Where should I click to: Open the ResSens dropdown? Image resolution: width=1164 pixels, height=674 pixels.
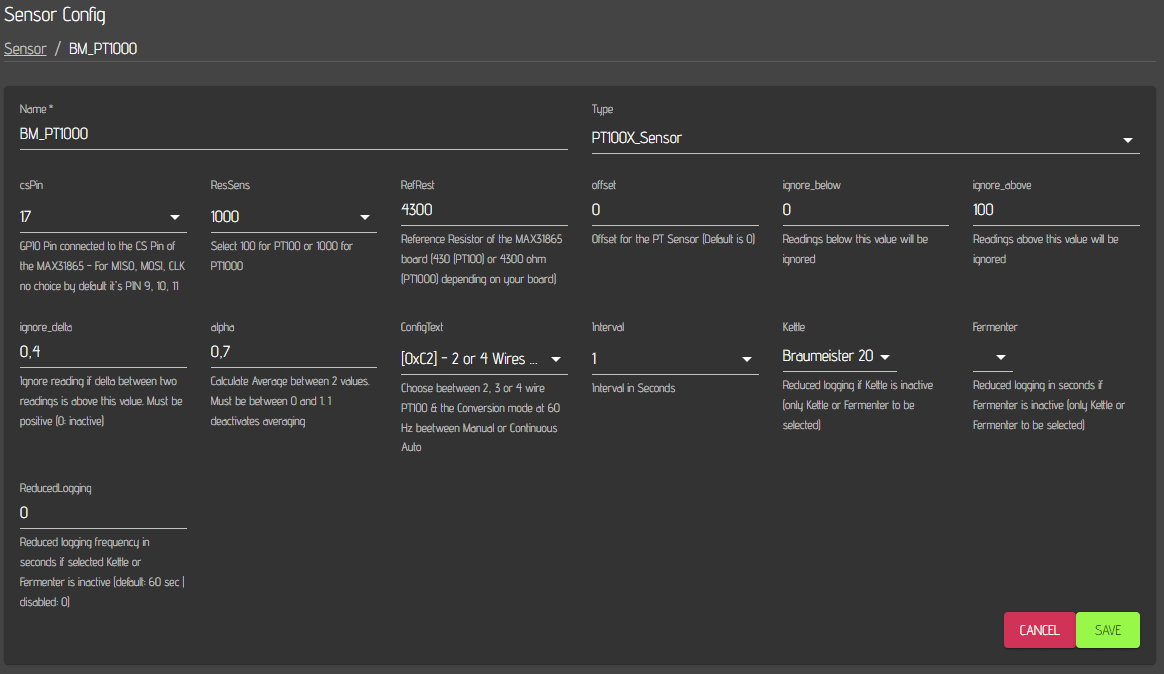(x=364, y=216)
